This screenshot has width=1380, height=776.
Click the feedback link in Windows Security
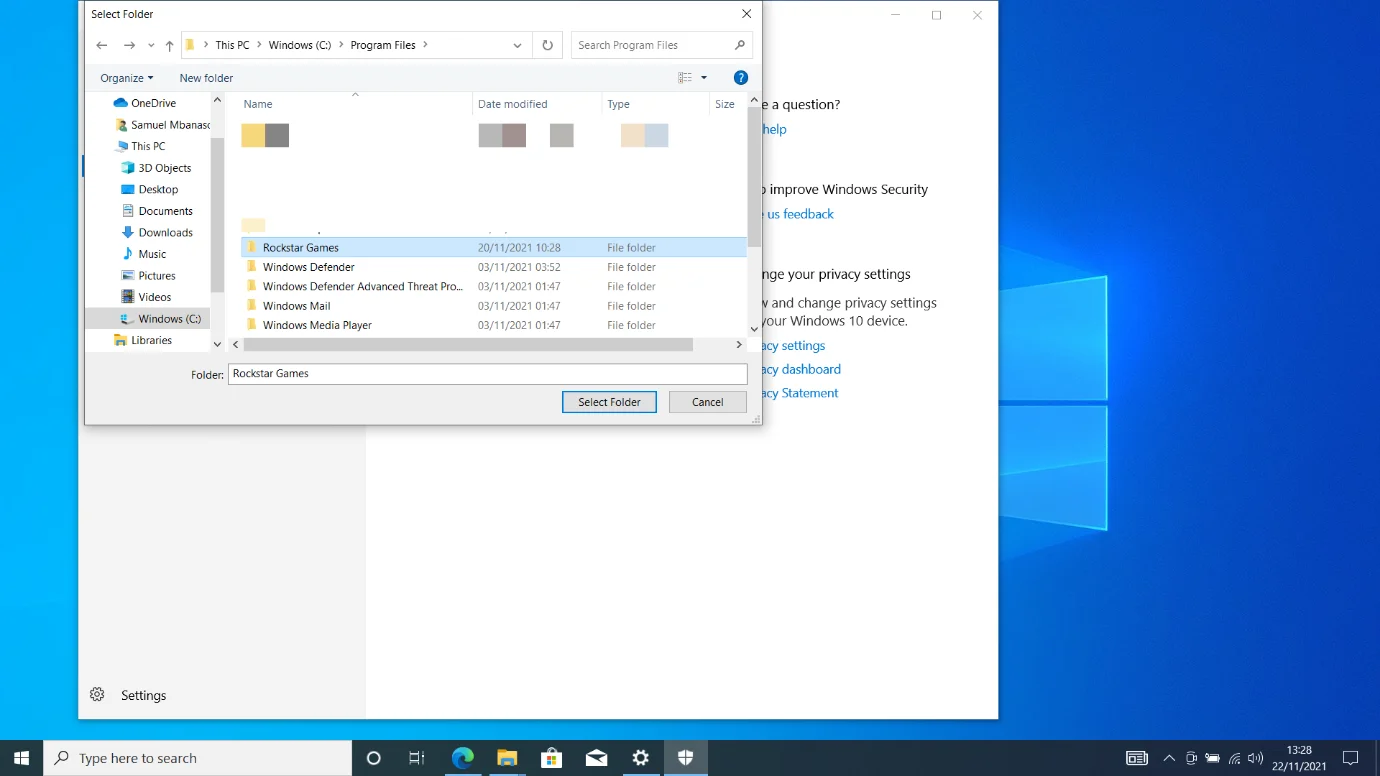tap(798, 214)
